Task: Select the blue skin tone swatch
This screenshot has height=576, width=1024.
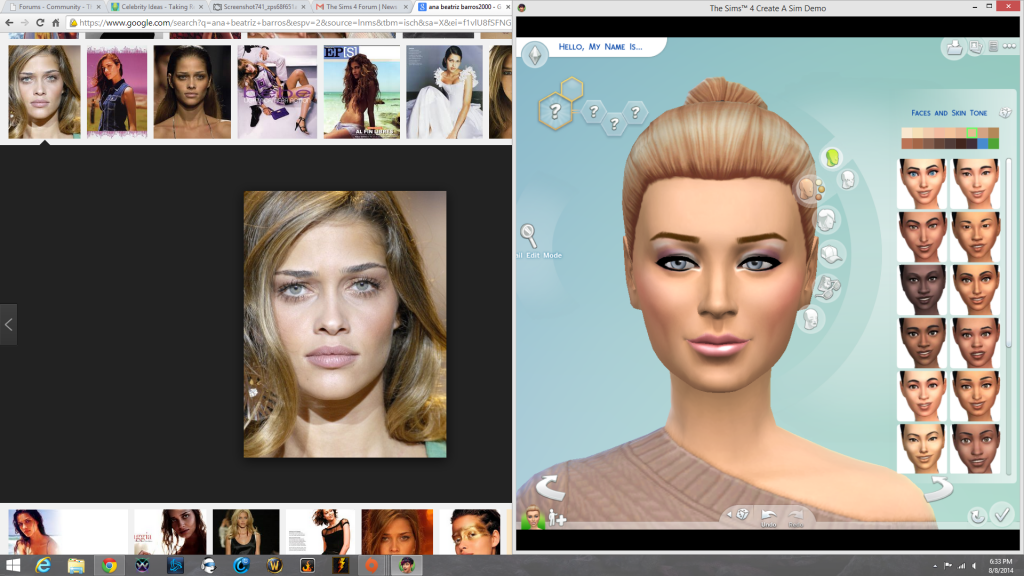Action: (x=982, y=144)
